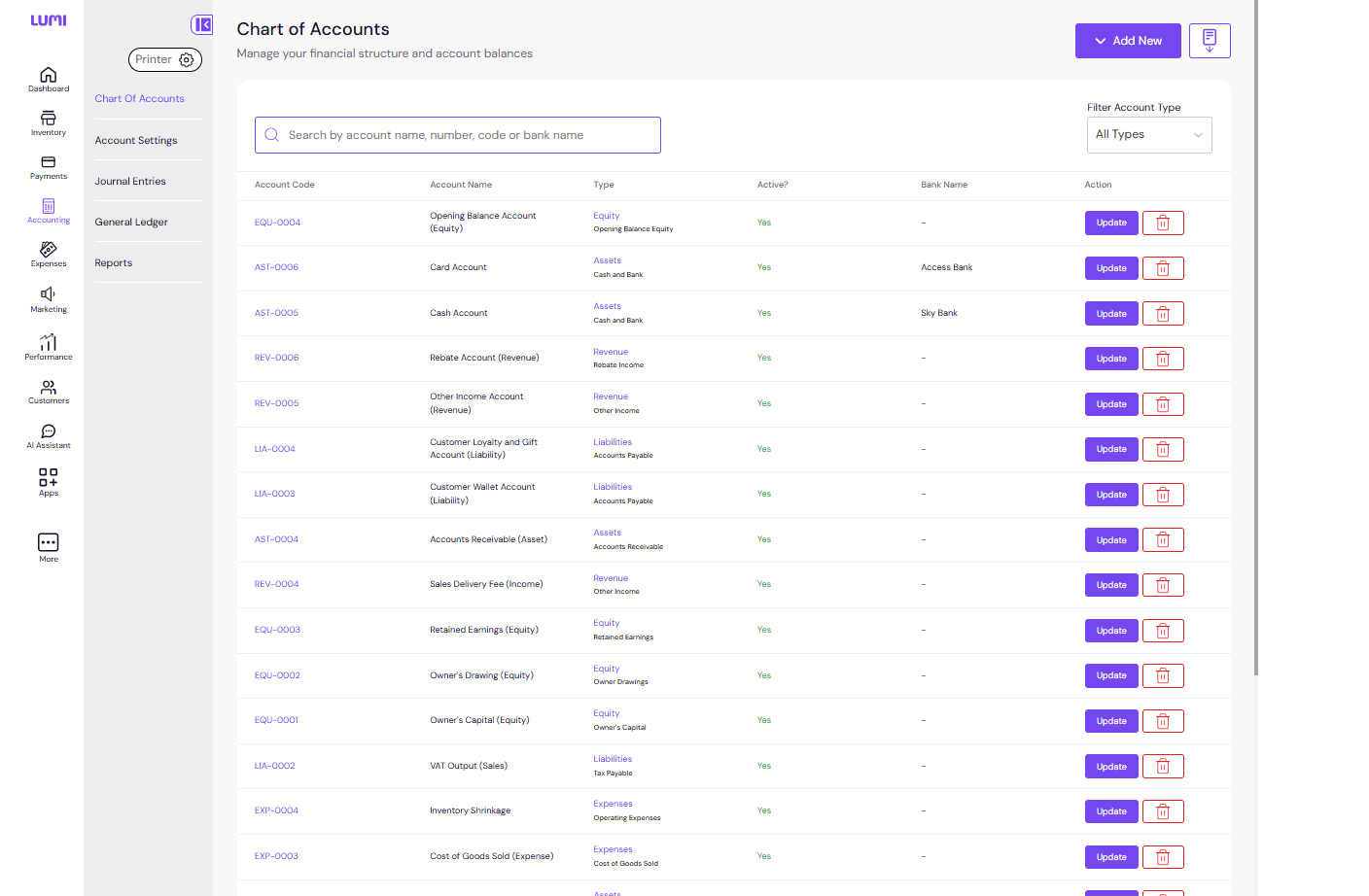Update the Inventory Shrinkage account
This screenshot has height=896, width=1369.
click(x=1111, y=811)
